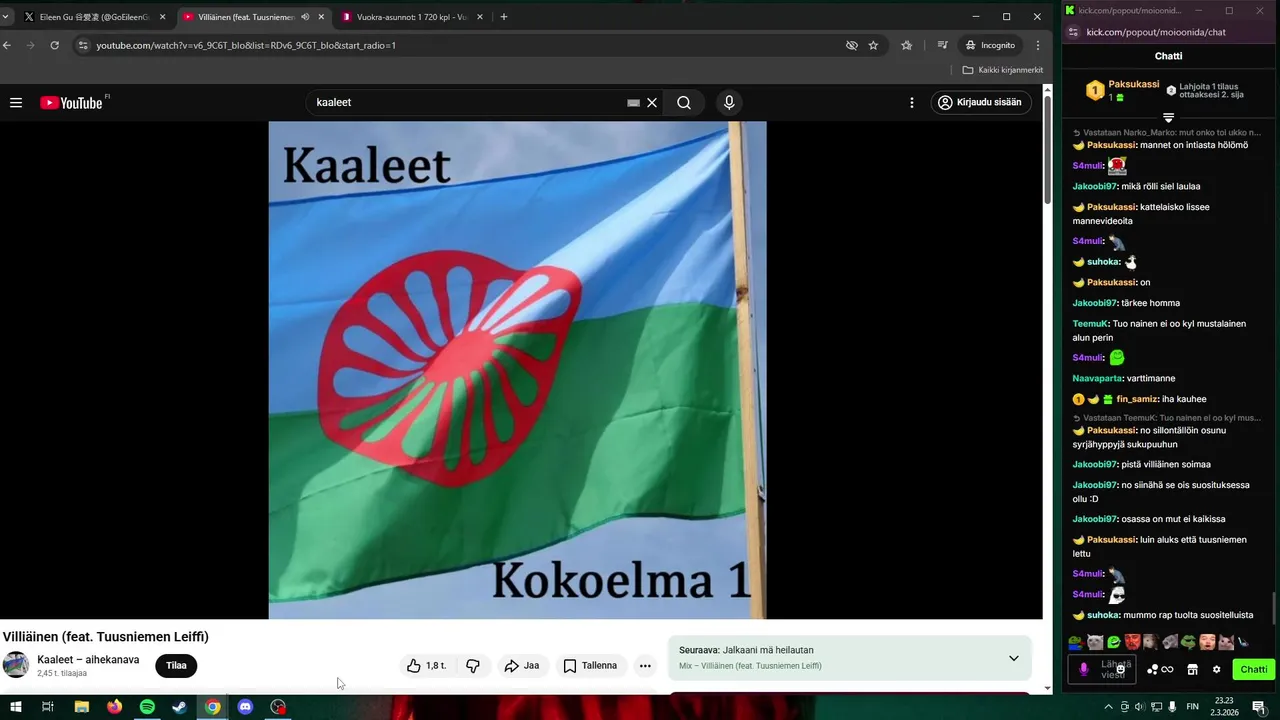Click fin_samiz username in chat
Viewport: 1280px width, 720px height.
(1137, 399)
